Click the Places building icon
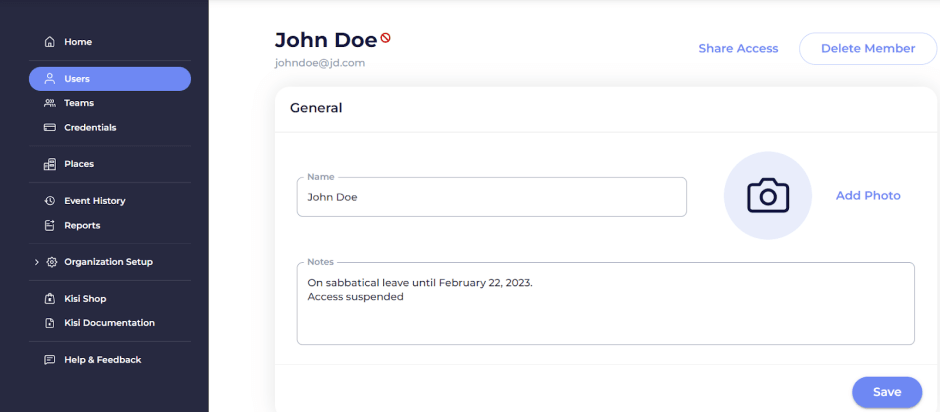 click(50, 164)
